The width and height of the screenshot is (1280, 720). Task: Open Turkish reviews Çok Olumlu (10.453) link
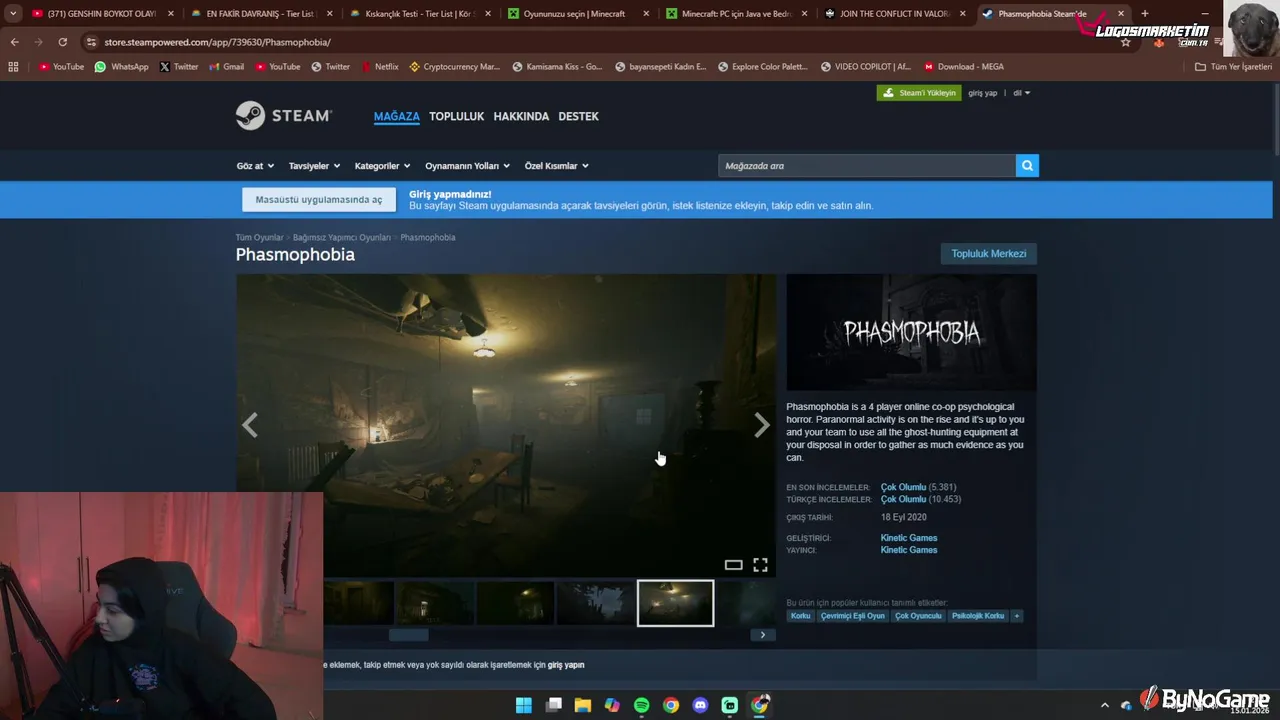[x=920, y=500]
